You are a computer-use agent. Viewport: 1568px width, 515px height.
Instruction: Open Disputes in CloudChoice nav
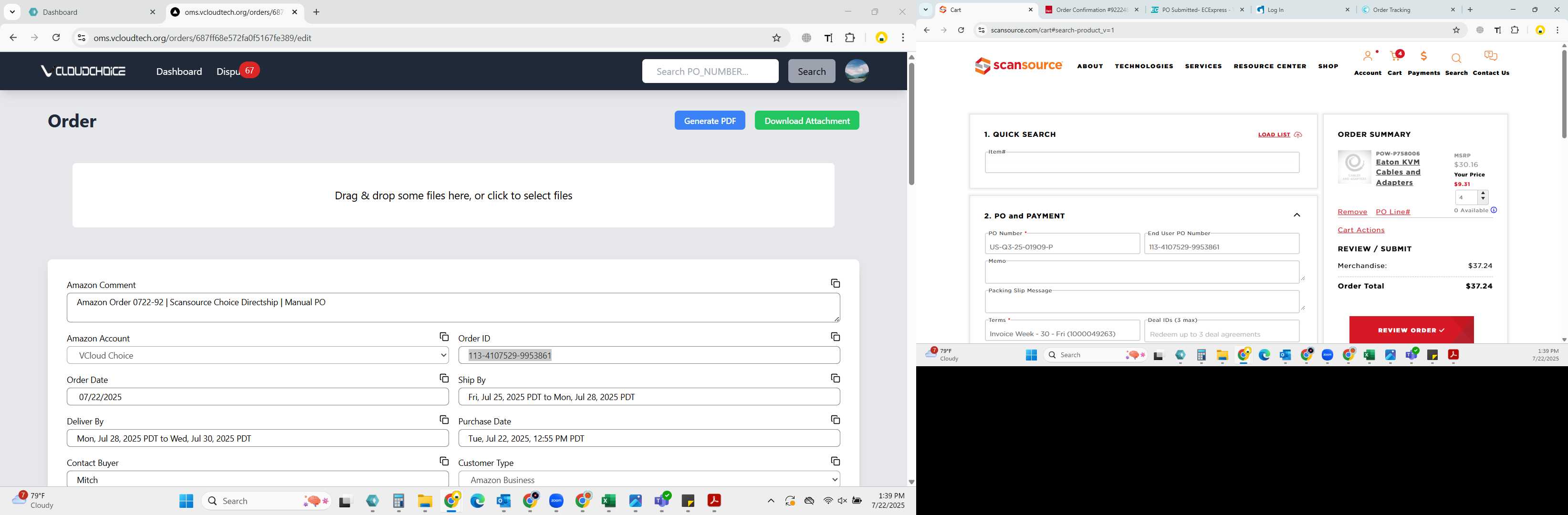click(x=229, y=71)
